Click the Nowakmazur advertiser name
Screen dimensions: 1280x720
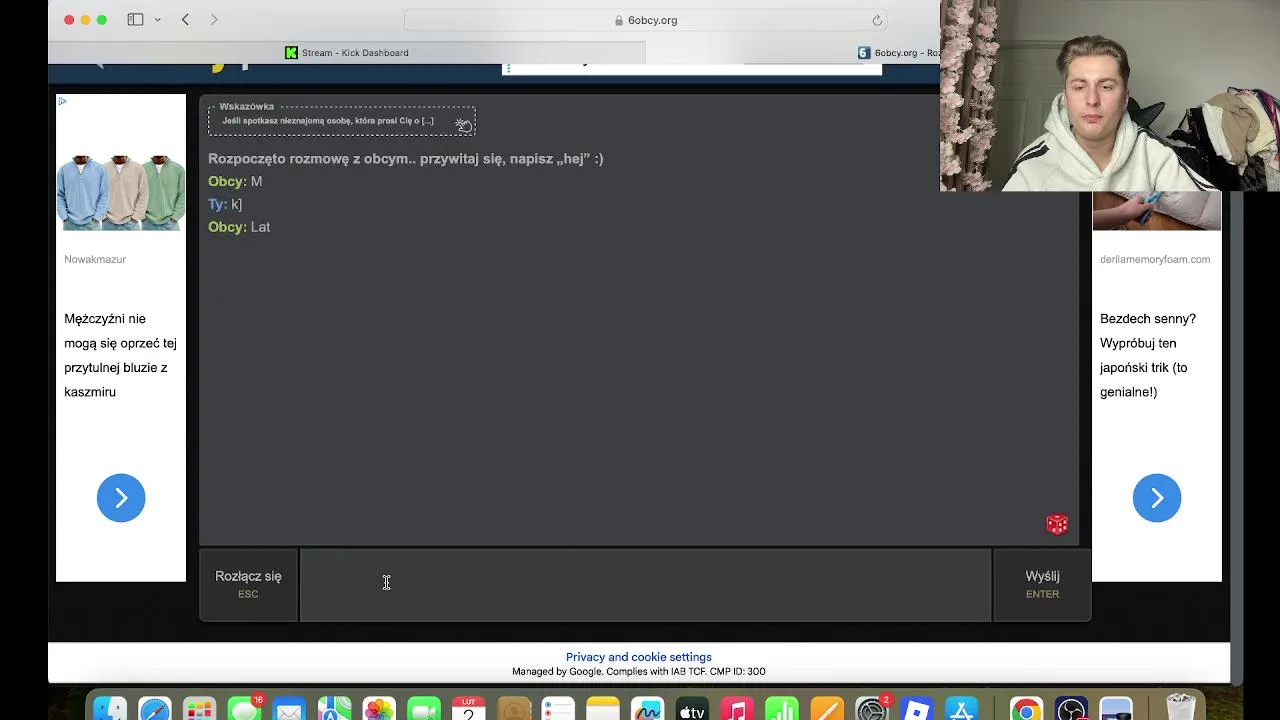pyautogui.click(x=95, y=259)
